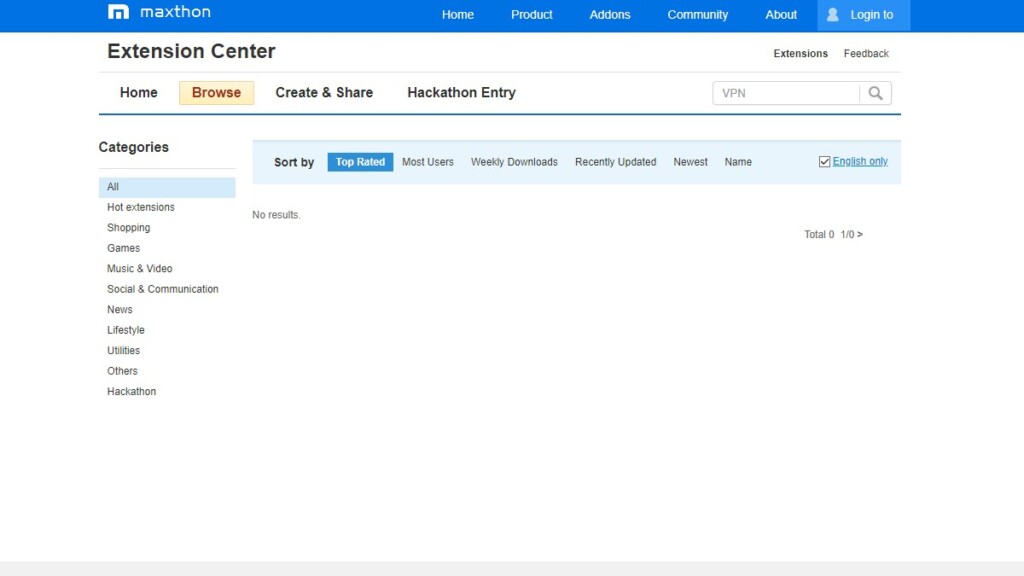Open the Addons menu item
The image size is (1024, 576).
(x=610, y=14)
